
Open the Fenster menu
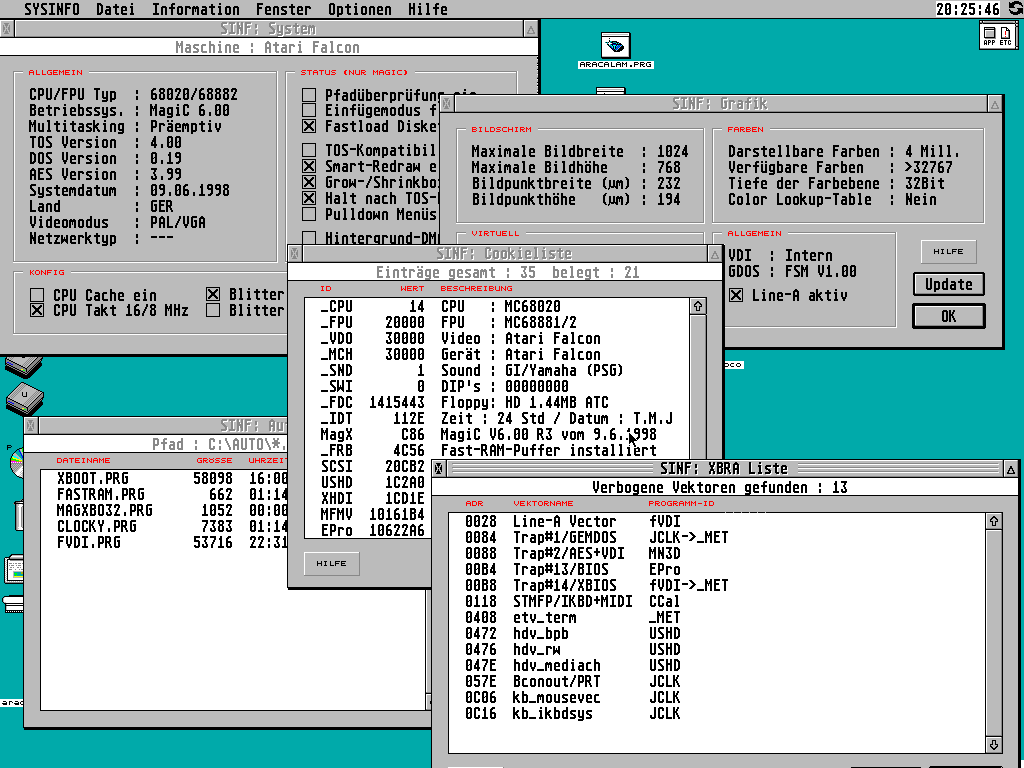pos(283,9)
